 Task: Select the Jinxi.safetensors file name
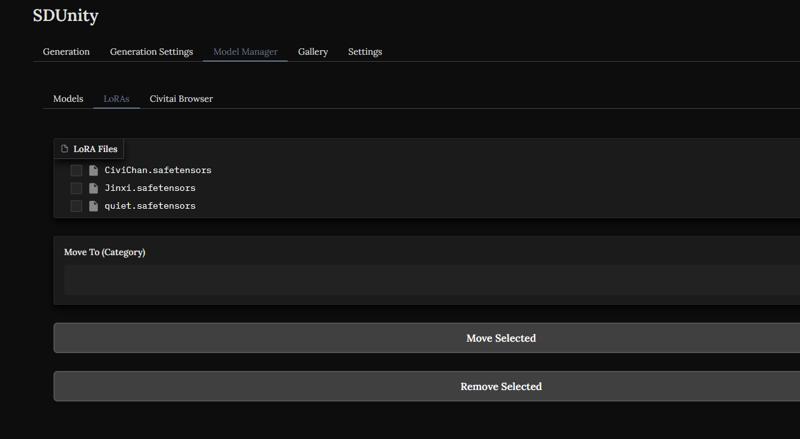click(150, 188)
